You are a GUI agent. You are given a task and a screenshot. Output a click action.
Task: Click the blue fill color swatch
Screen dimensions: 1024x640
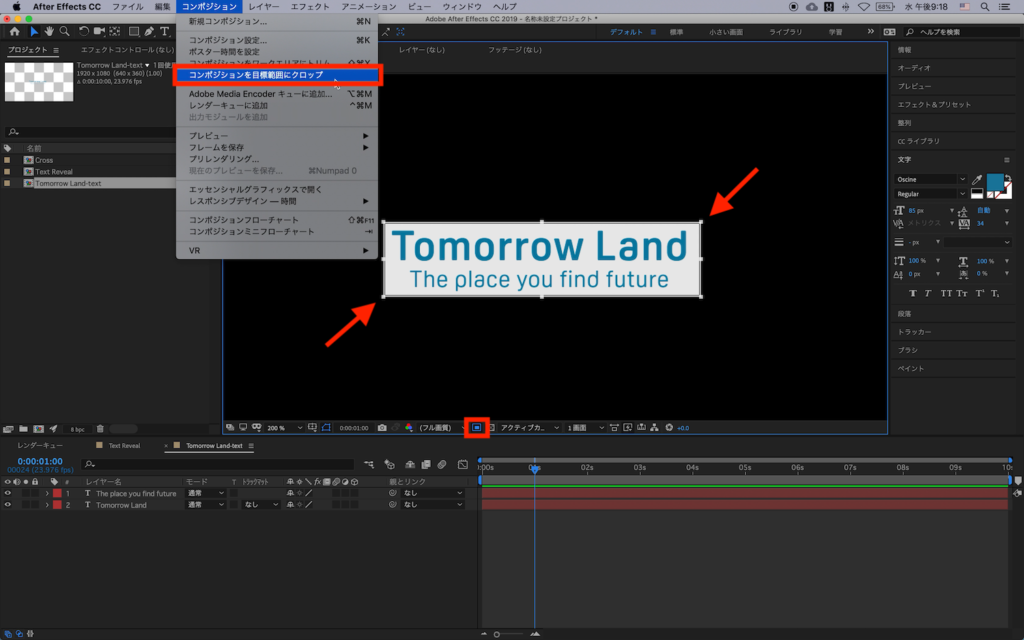click(995, 182)
